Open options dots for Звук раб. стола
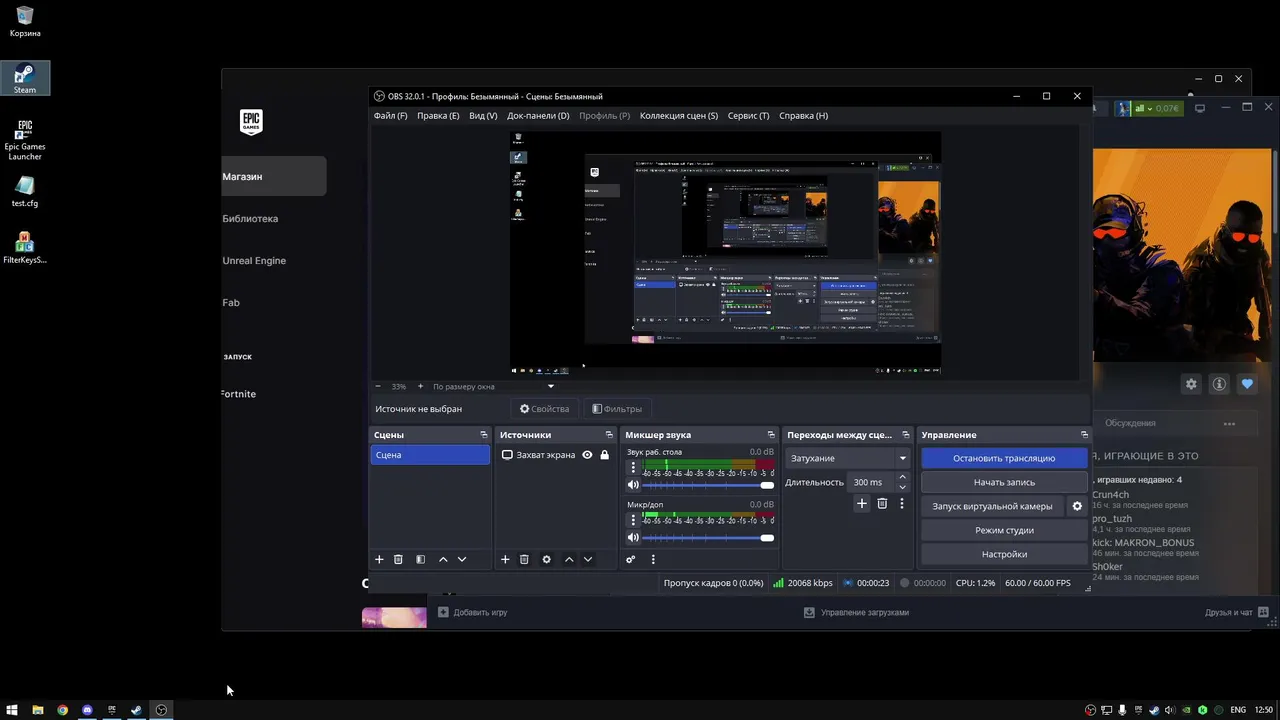1280x720 pixels. click(633, 467)
